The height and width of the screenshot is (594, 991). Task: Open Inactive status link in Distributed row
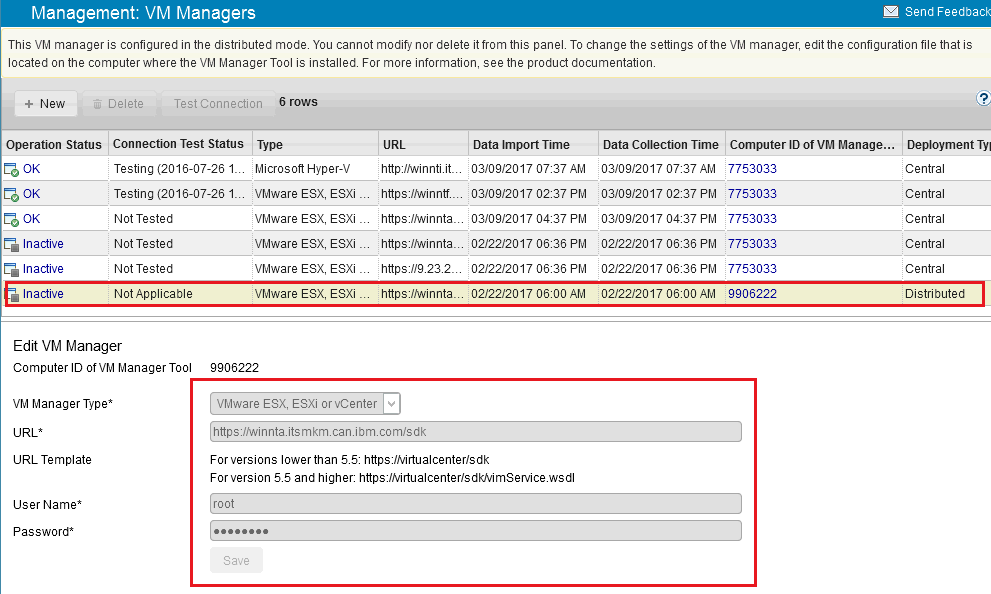tap(43, 294)
